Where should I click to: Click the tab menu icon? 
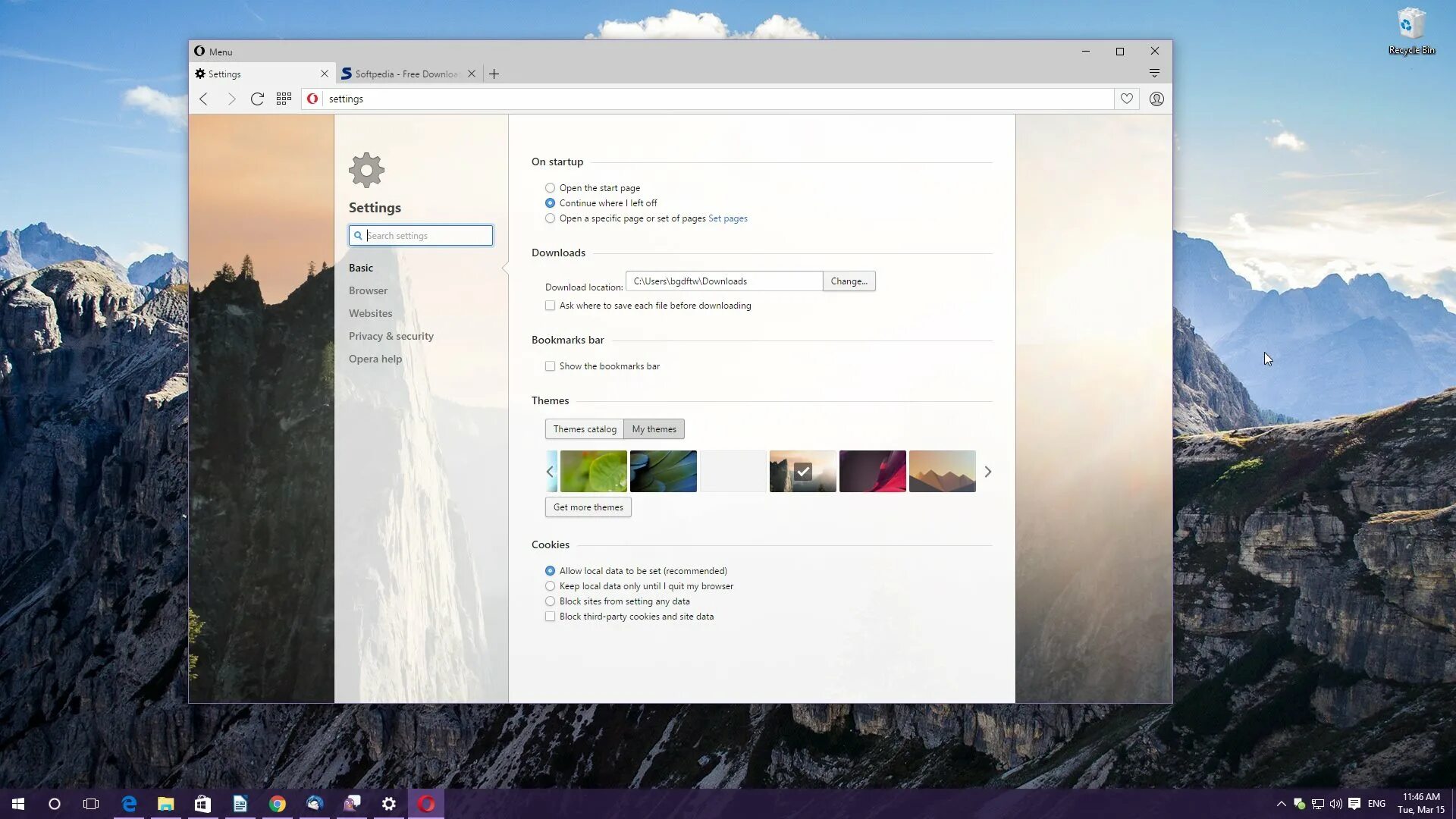point(1154,74)
